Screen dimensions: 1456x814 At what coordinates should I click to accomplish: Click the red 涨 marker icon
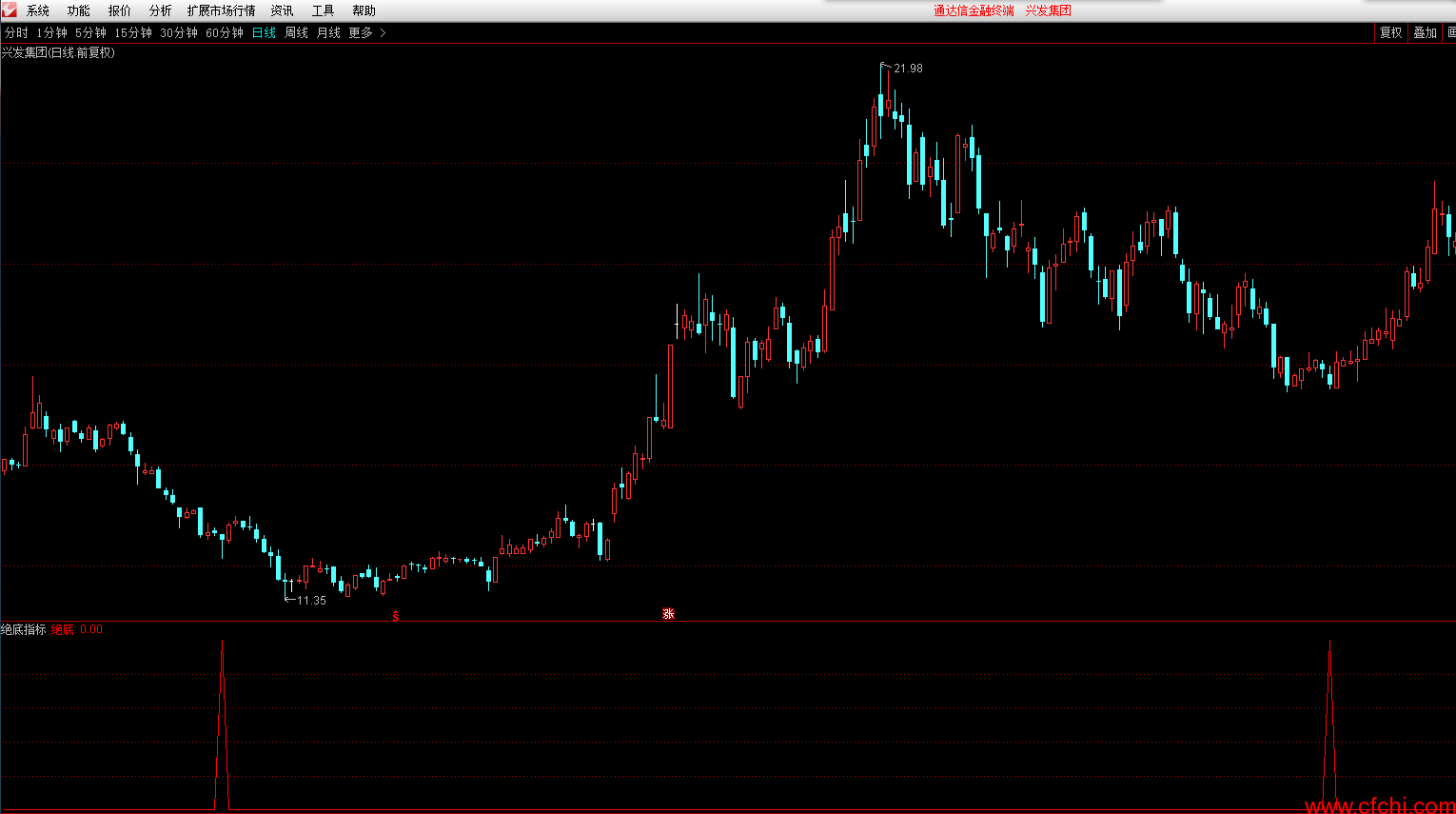[668, 614]
